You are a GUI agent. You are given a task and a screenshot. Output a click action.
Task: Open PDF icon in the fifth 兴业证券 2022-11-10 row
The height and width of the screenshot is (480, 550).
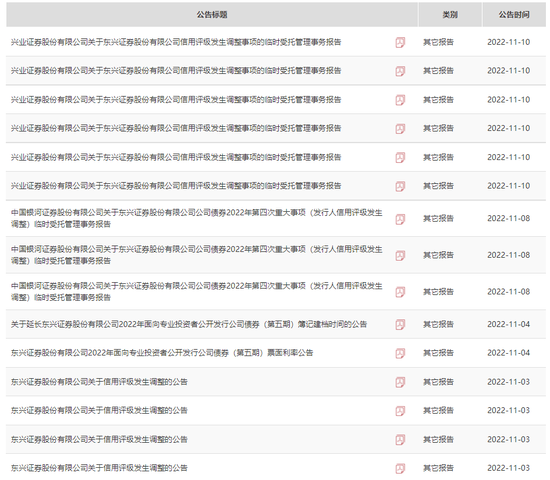coord(400,158)
